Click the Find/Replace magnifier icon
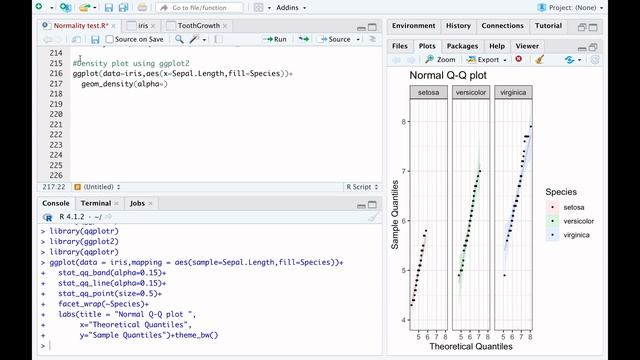Viewport: 640px width, 360px height. coord(179,39)
